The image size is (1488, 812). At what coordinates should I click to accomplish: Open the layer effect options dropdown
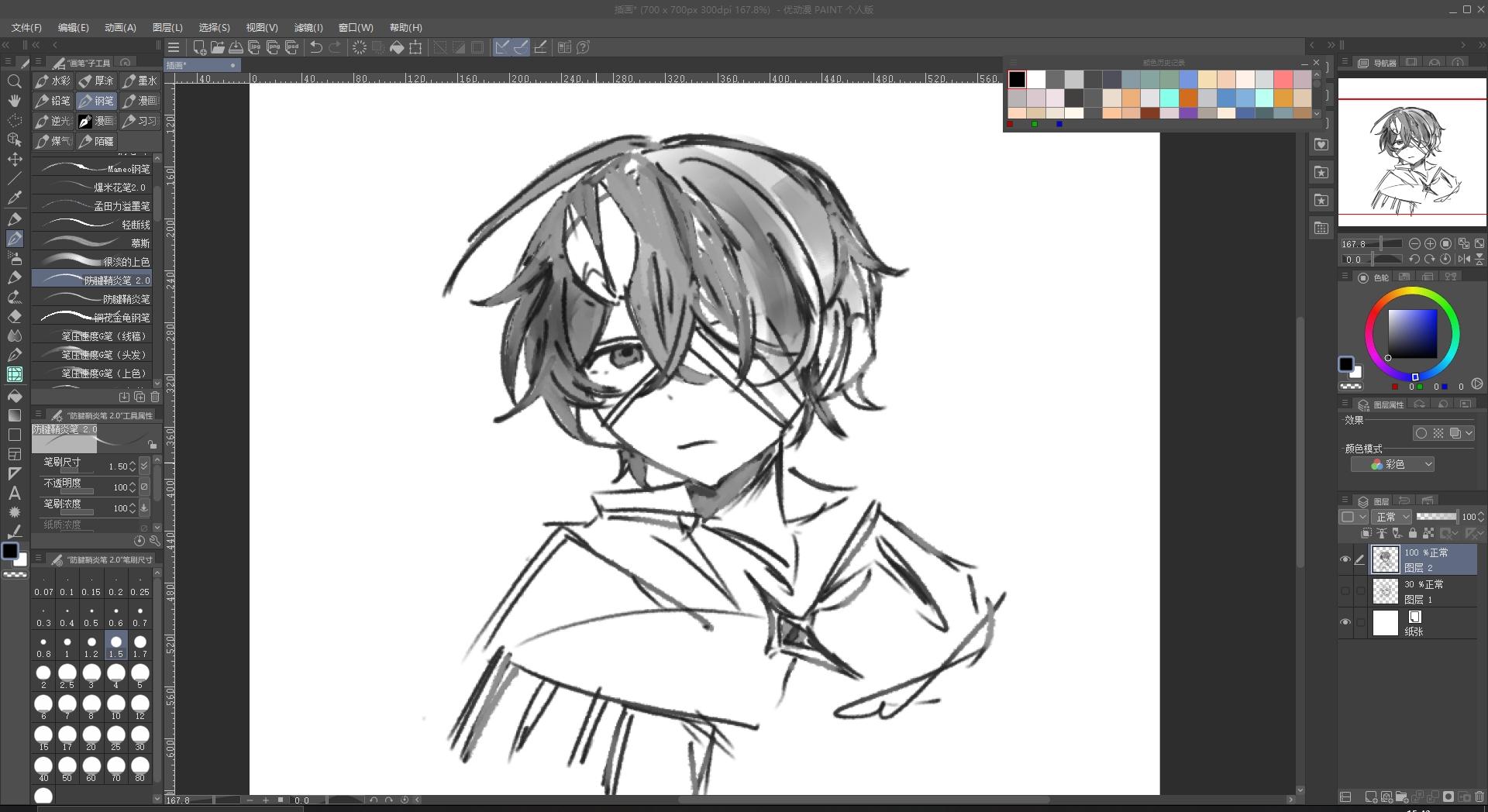1469,433
